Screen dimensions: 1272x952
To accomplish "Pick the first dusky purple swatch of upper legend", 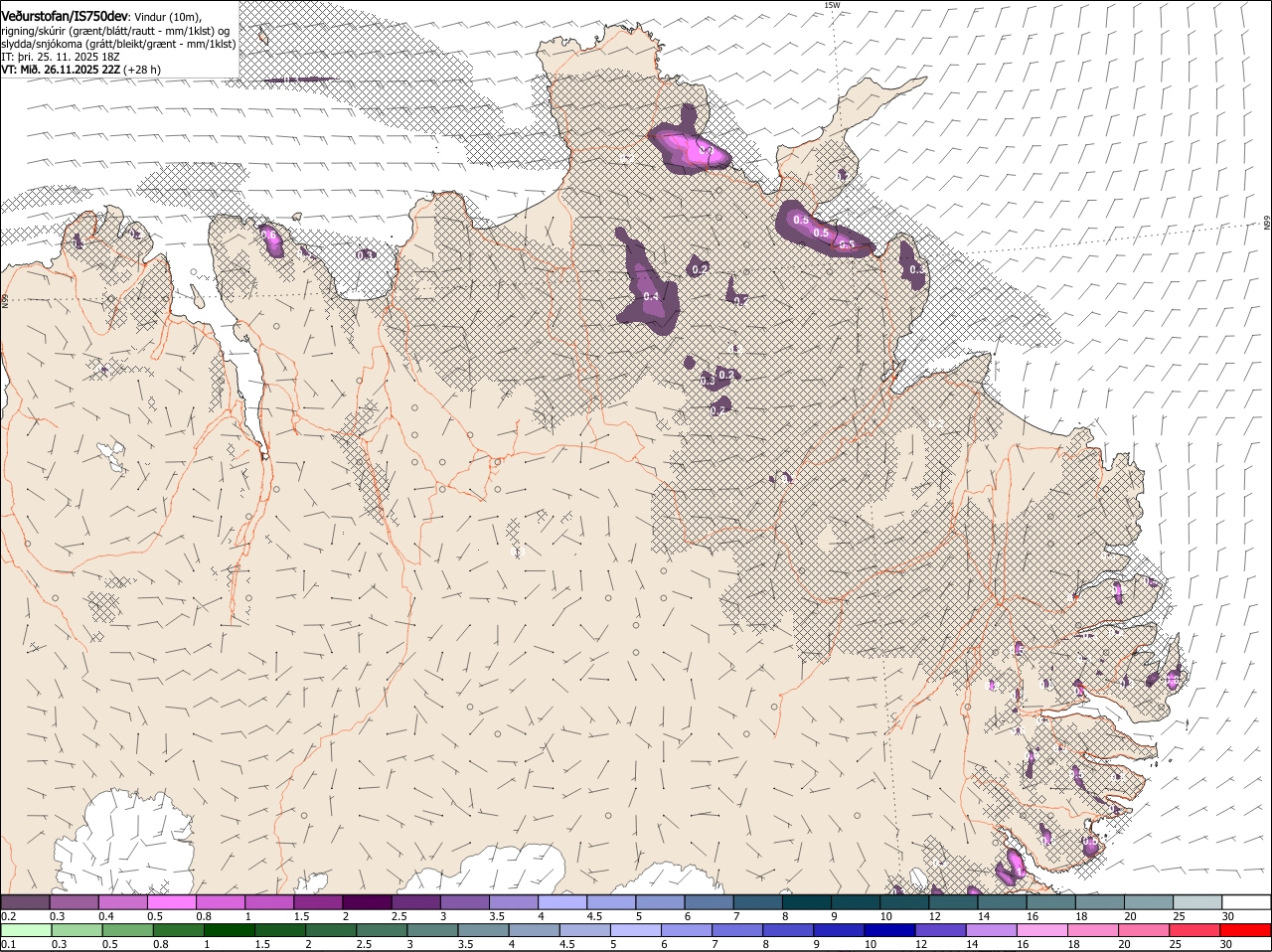I will pos(25,902).
